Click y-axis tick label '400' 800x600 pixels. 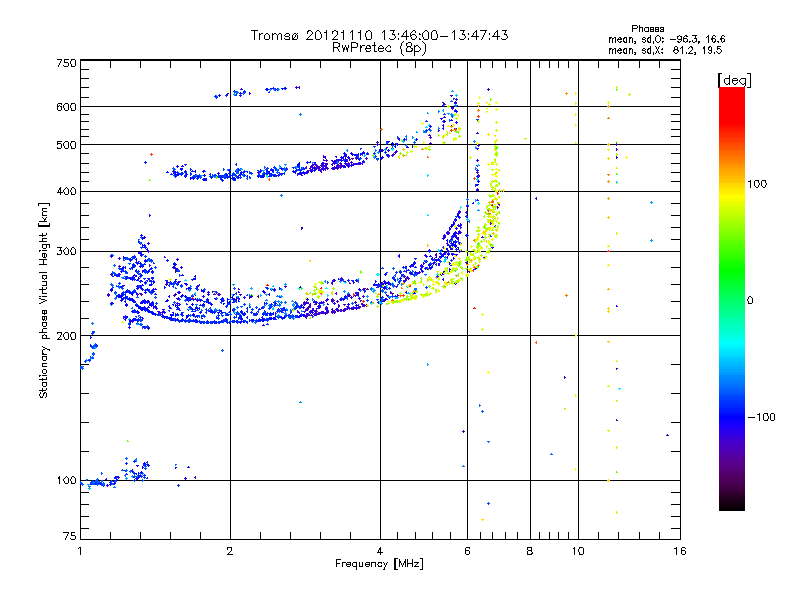coord(66,191)
